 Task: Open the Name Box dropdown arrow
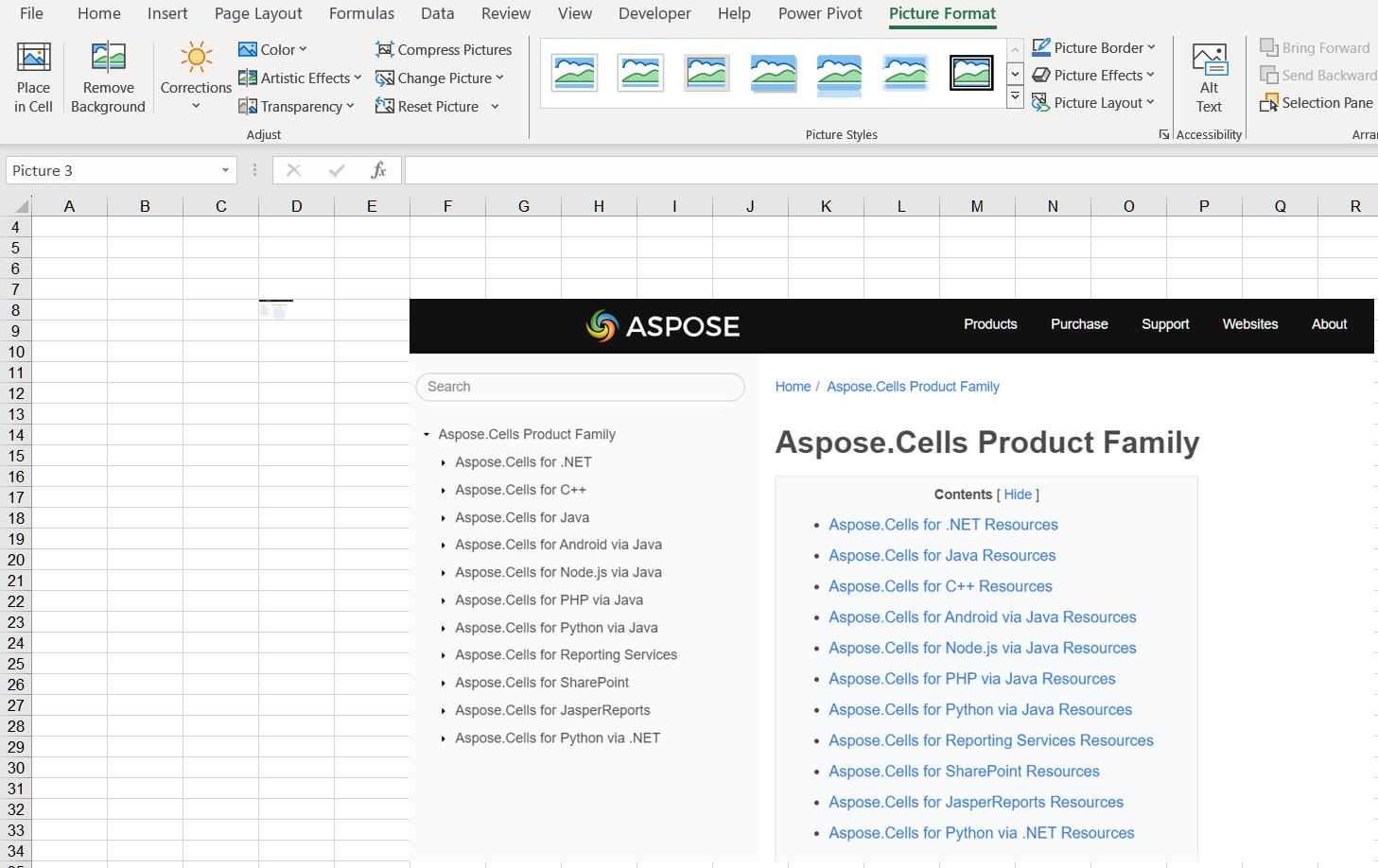[x=225, y=170]
